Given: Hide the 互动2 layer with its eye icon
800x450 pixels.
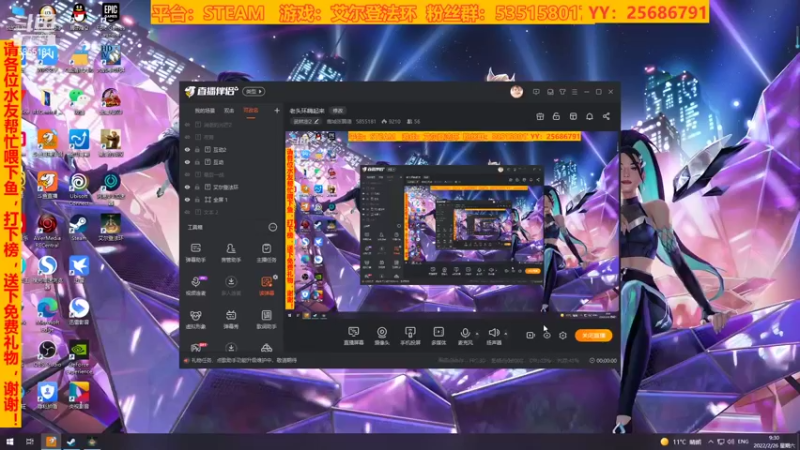Looking at the screenshot, I should pyautogui.click(x=187, y=149).
